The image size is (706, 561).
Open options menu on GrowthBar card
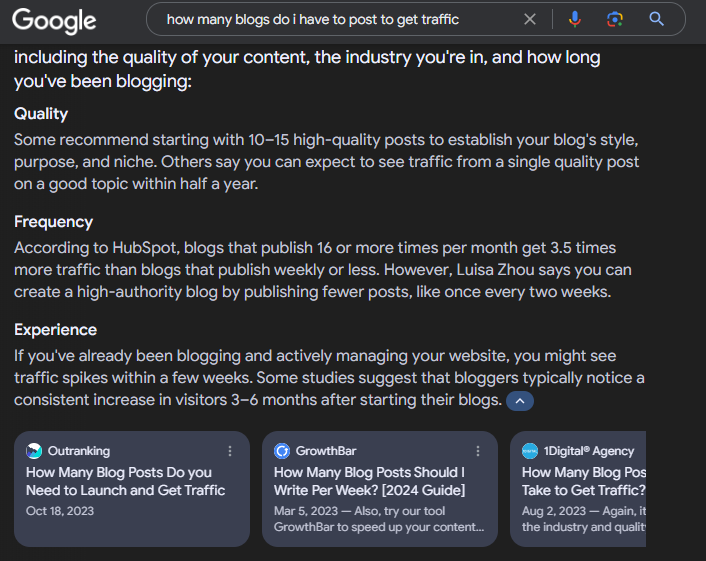(x=478, y=451)
